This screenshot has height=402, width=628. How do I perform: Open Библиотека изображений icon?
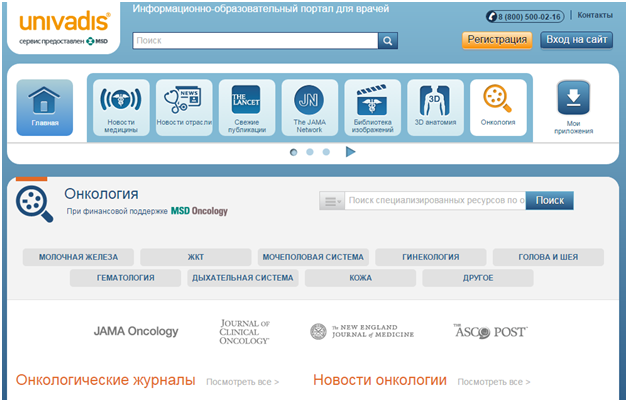tap(372, 107)
